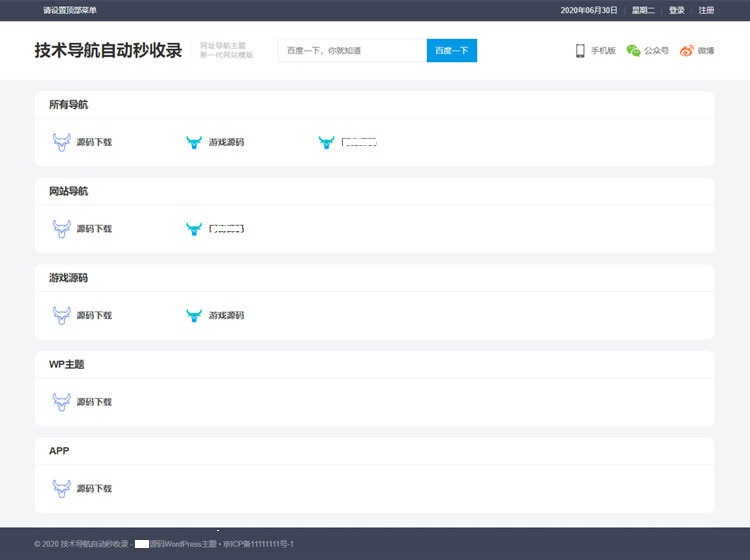Click 星期二 in the top bar

pos(643,10)
